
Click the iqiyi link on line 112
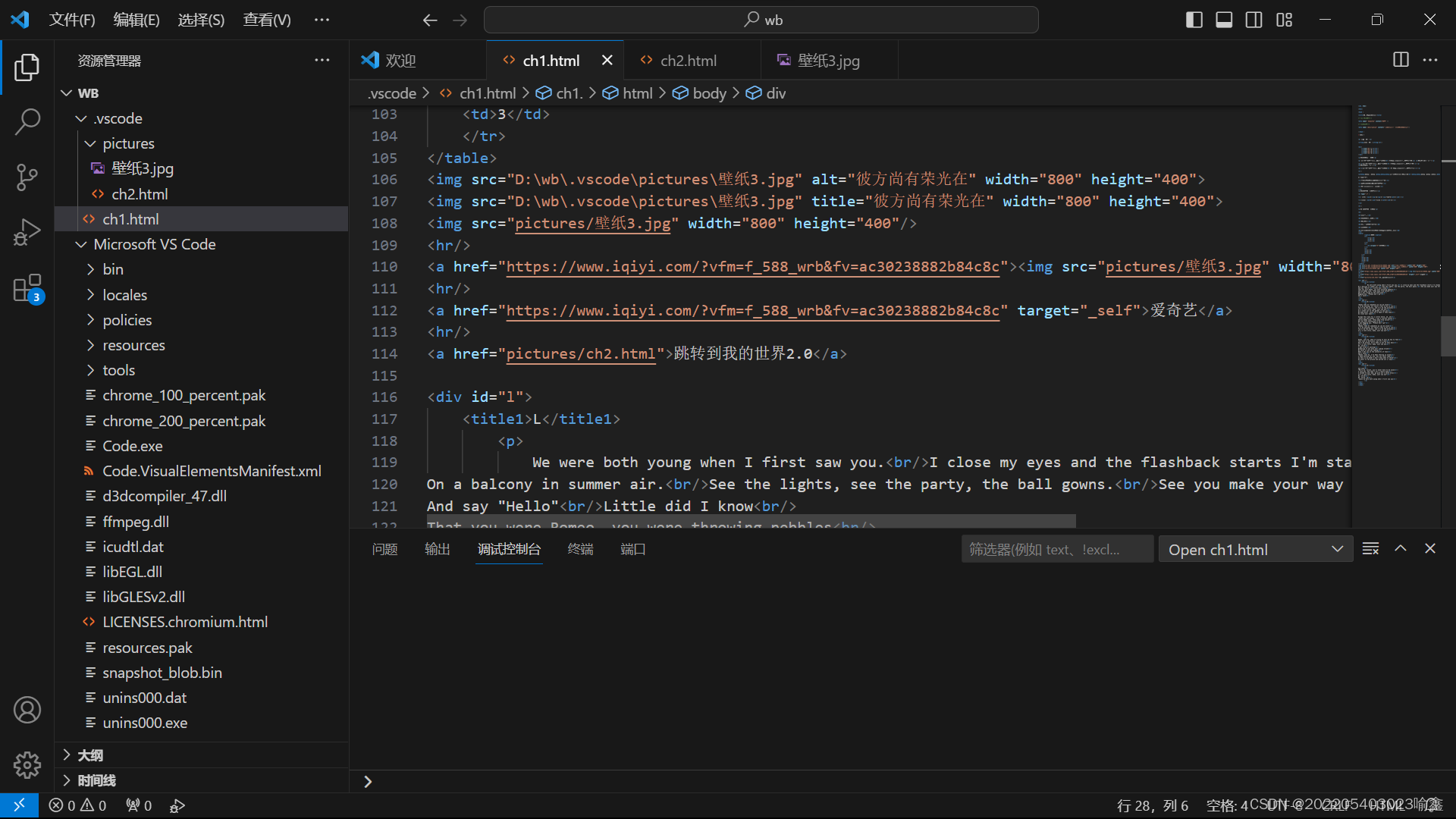(752, 310)
